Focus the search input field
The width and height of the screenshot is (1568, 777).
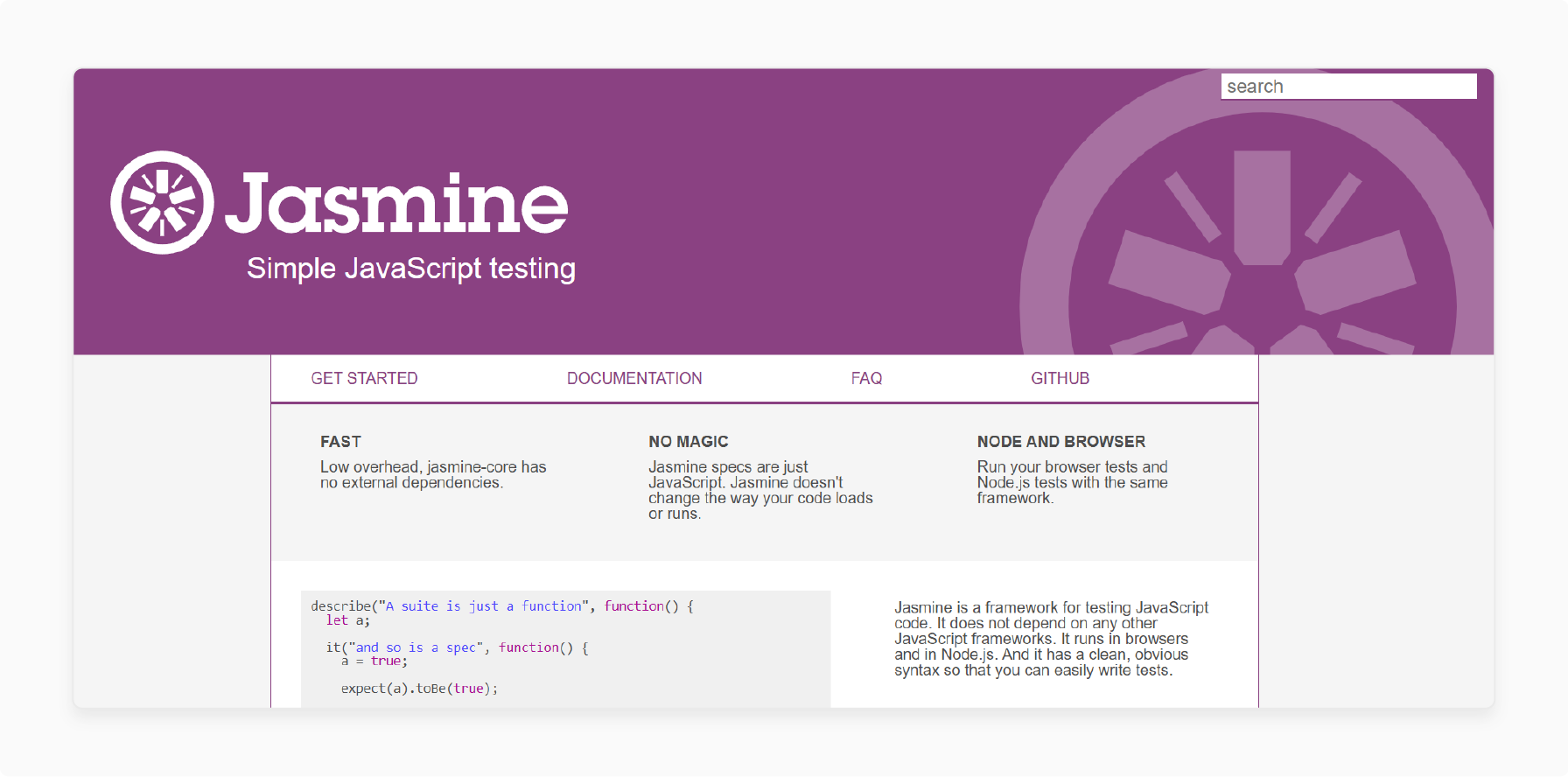(1348, 87)
